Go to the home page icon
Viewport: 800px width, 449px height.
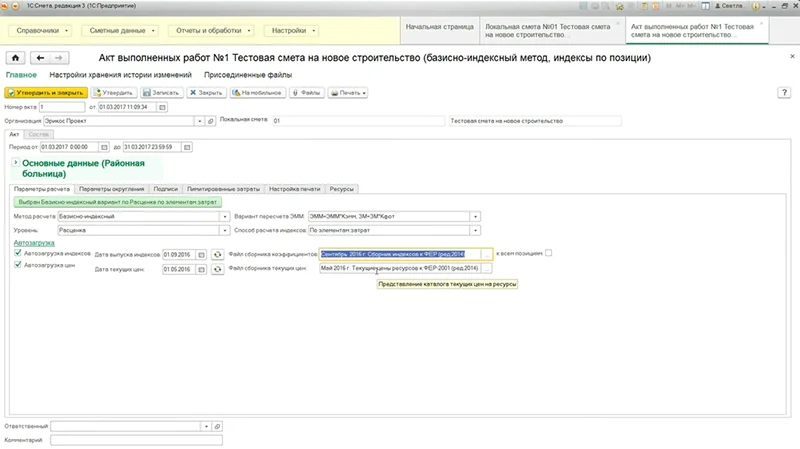[15, 58]
